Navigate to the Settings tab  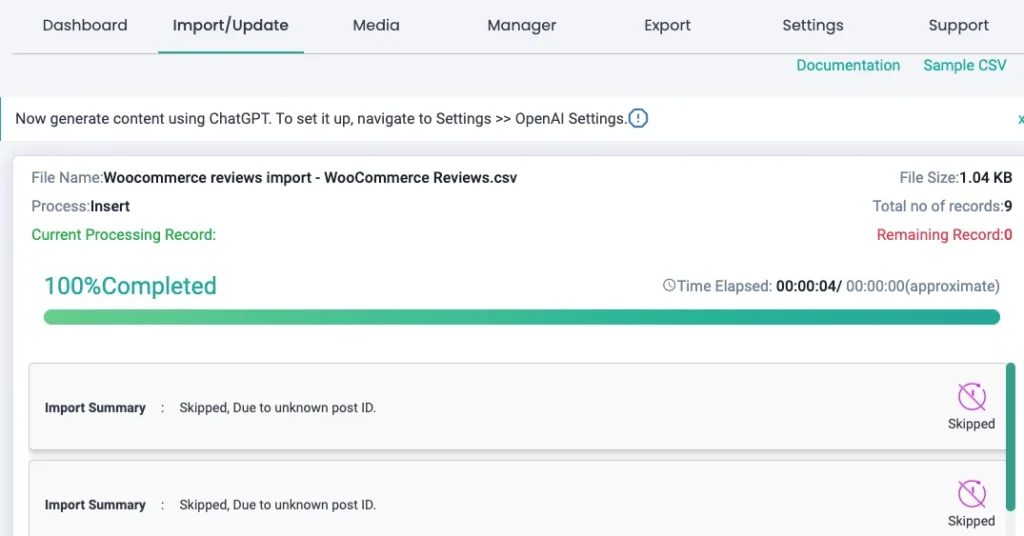(812, 26)
